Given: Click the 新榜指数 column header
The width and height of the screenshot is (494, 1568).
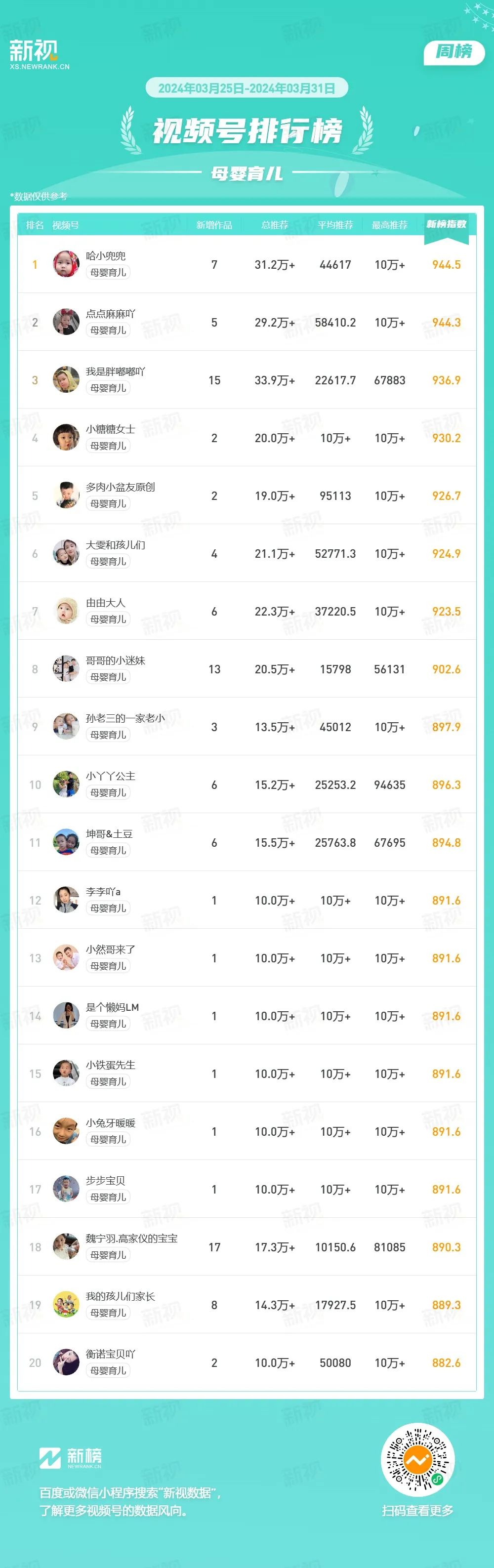Looking at the screenshot, I should (447, 225).
